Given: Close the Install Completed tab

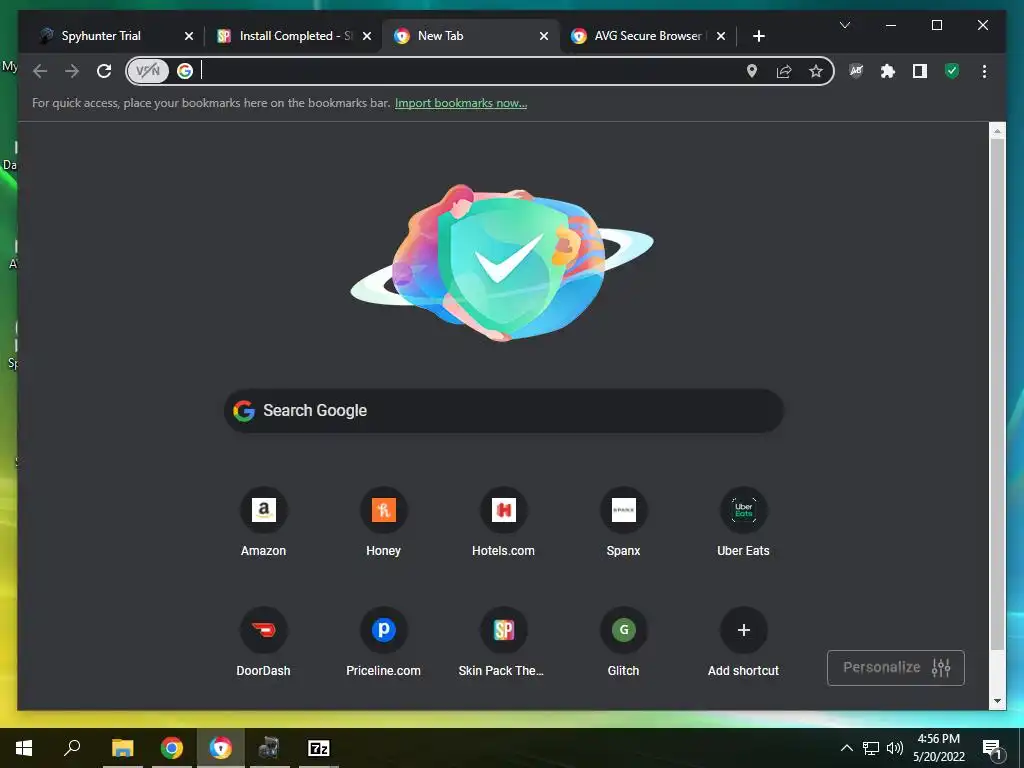Looking at the screenshot, I should point(367,37).
